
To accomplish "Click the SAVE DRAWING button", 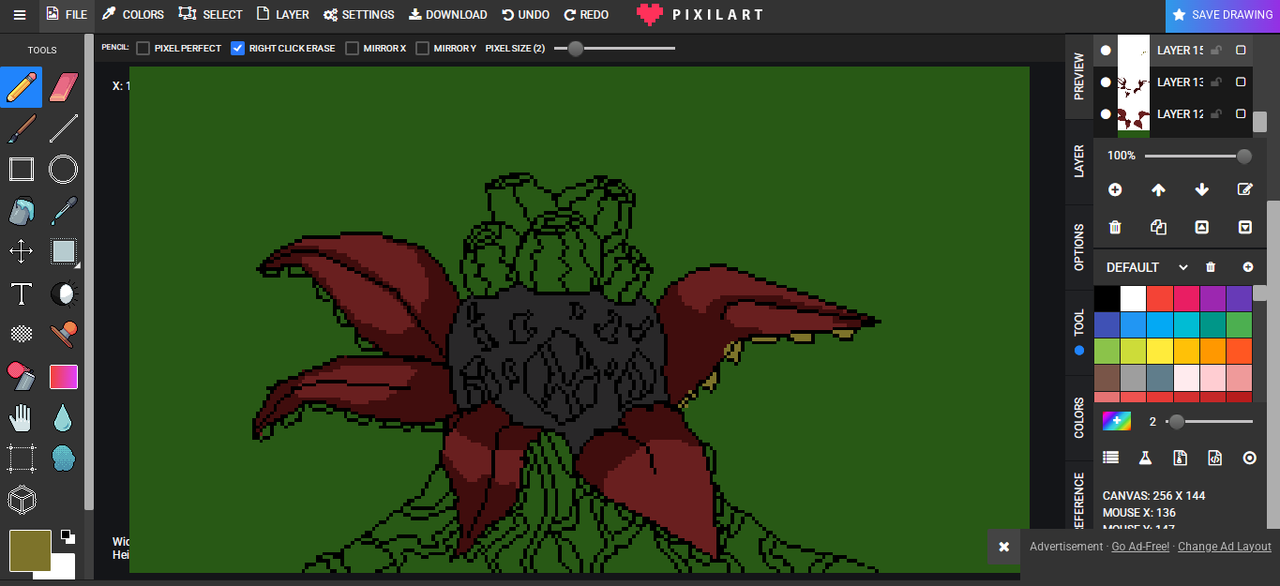I will click(x=1222, y=15).
